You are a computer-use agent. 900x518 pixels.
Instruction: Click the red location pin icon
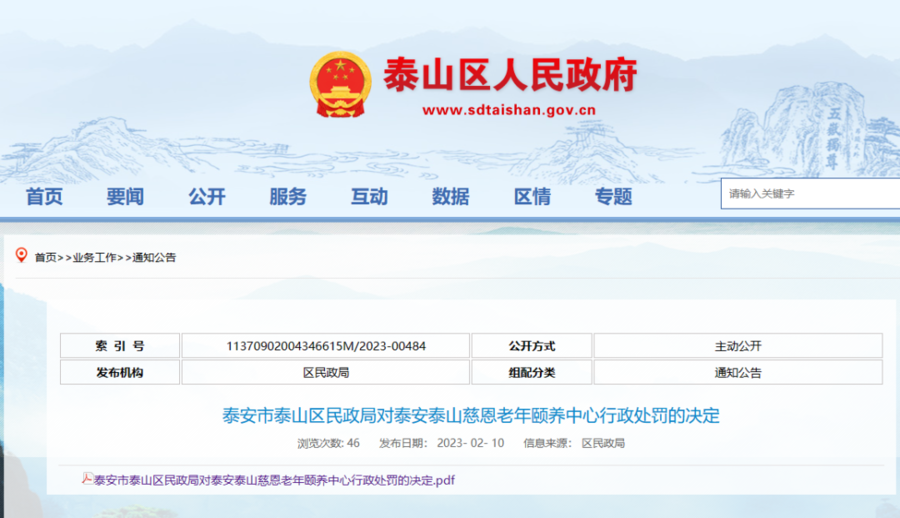coord(21,256)
